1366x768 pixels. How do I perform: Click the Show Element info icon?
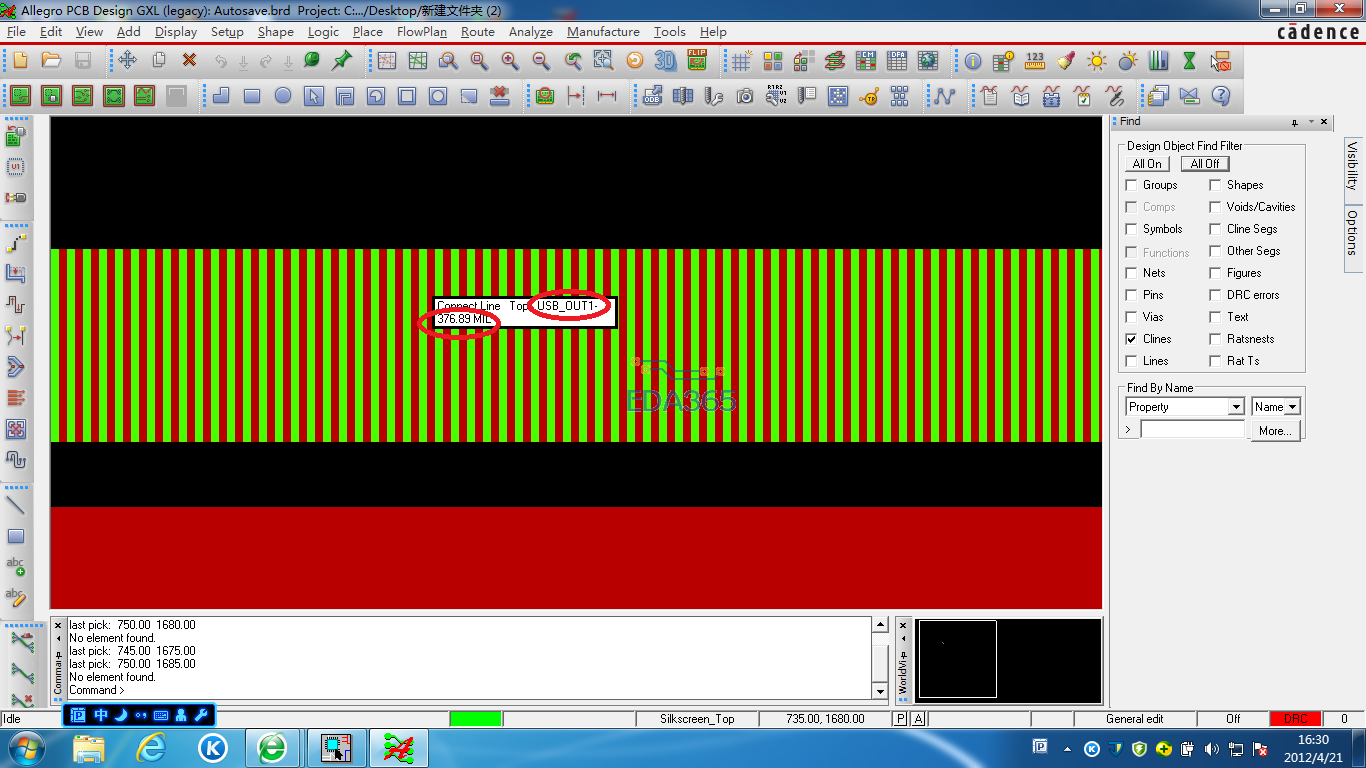coord(973,61)
